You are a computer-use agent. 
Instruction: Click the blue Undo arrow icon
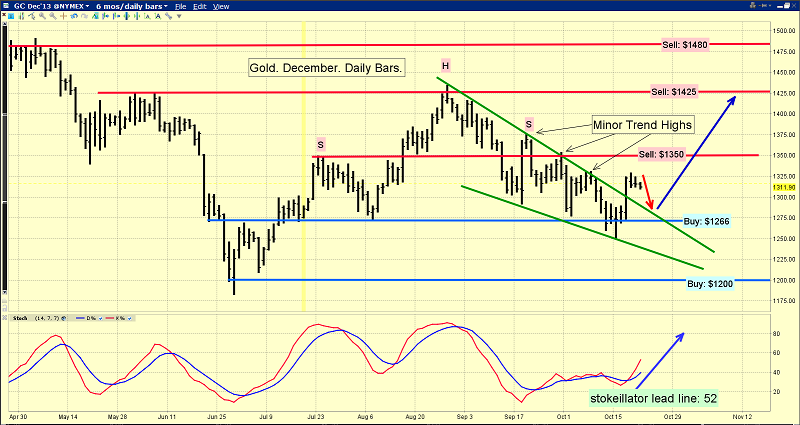click(74, 16)
